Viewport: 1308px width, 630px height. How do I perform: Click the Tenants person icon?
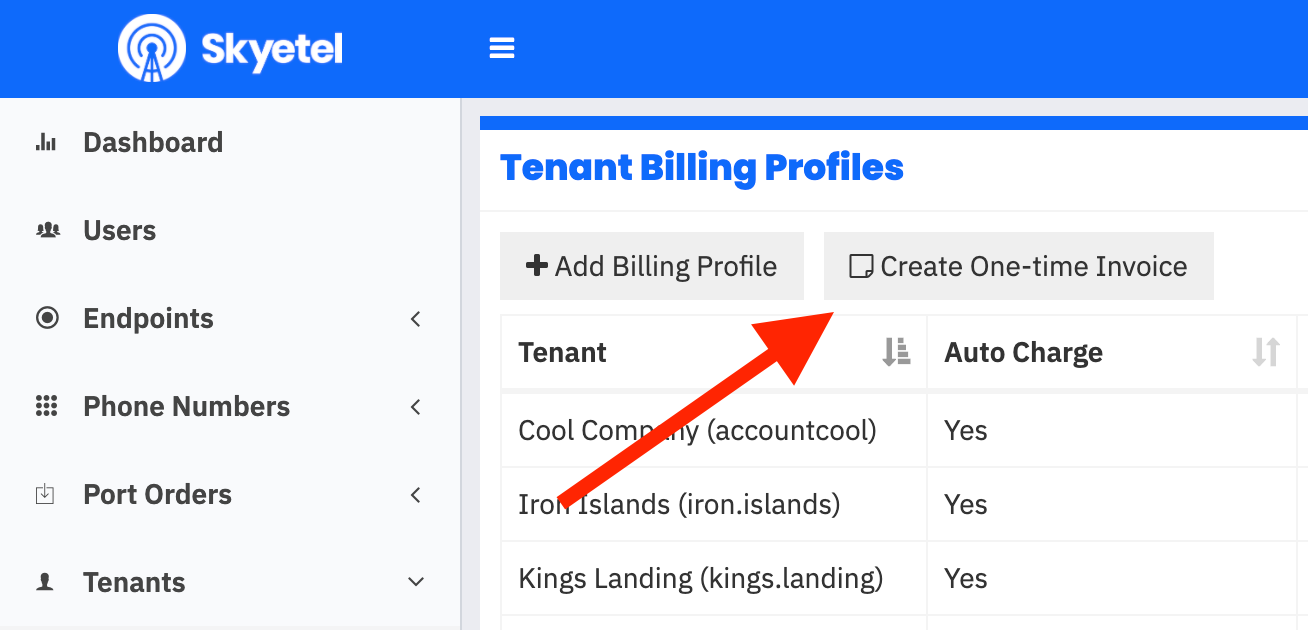pyautogui.click(x=45, y=582)
